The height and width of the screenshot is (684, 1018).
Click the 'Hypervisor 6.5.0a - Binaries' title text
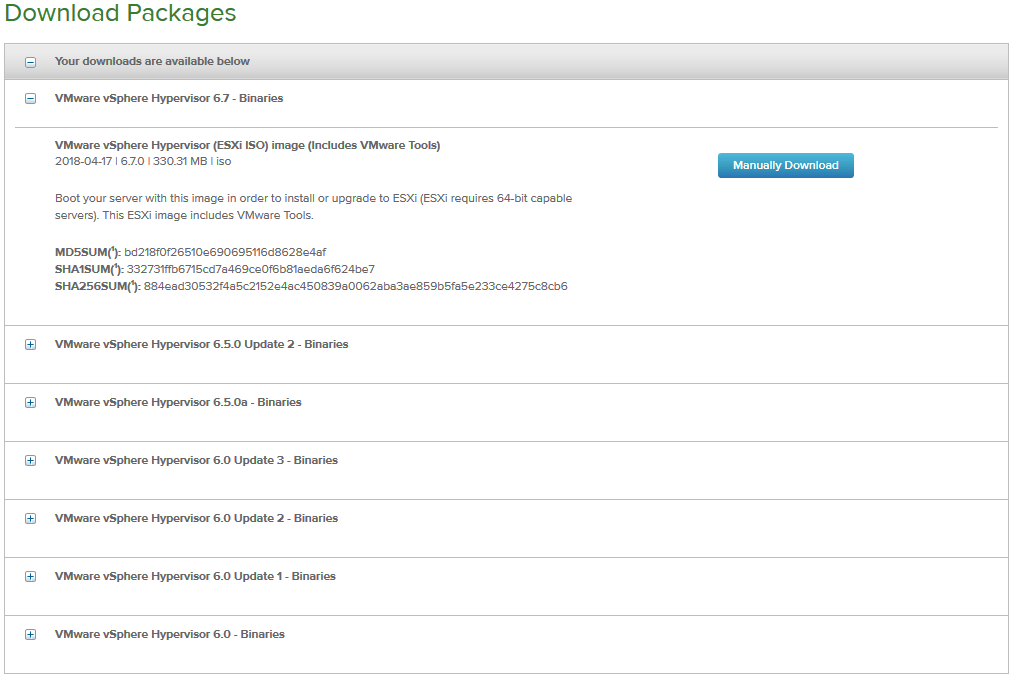click(x=178, y=402)
